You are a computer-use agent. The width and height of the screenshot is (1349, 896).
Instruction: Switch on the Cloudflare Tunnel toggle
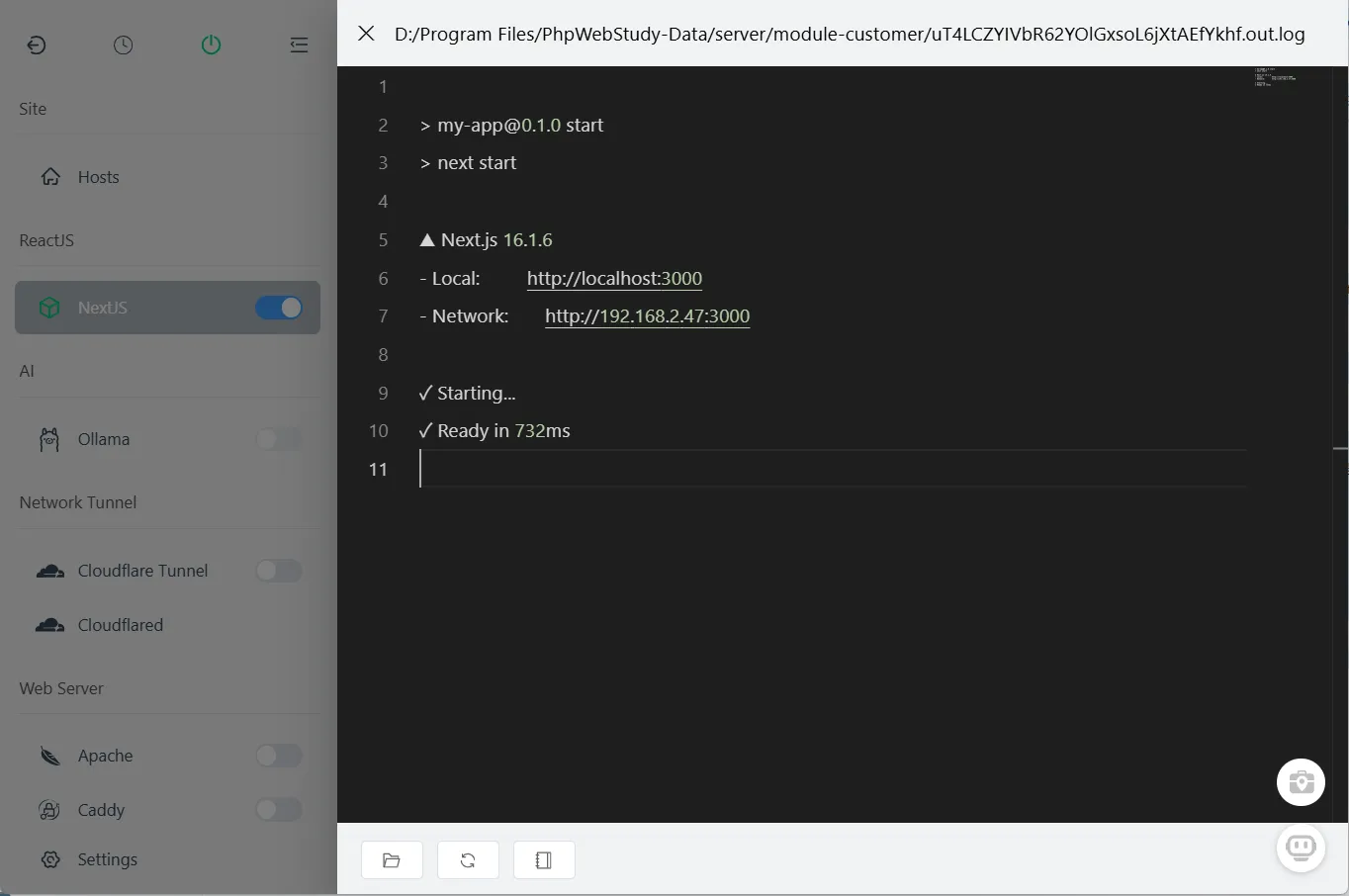[279, 571]
